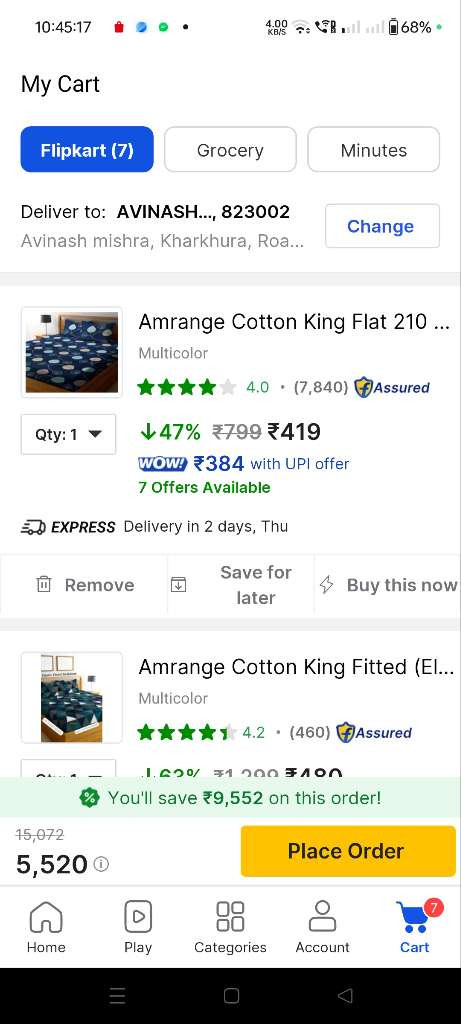Tap the Save for later box icon

tap(178, 584)
